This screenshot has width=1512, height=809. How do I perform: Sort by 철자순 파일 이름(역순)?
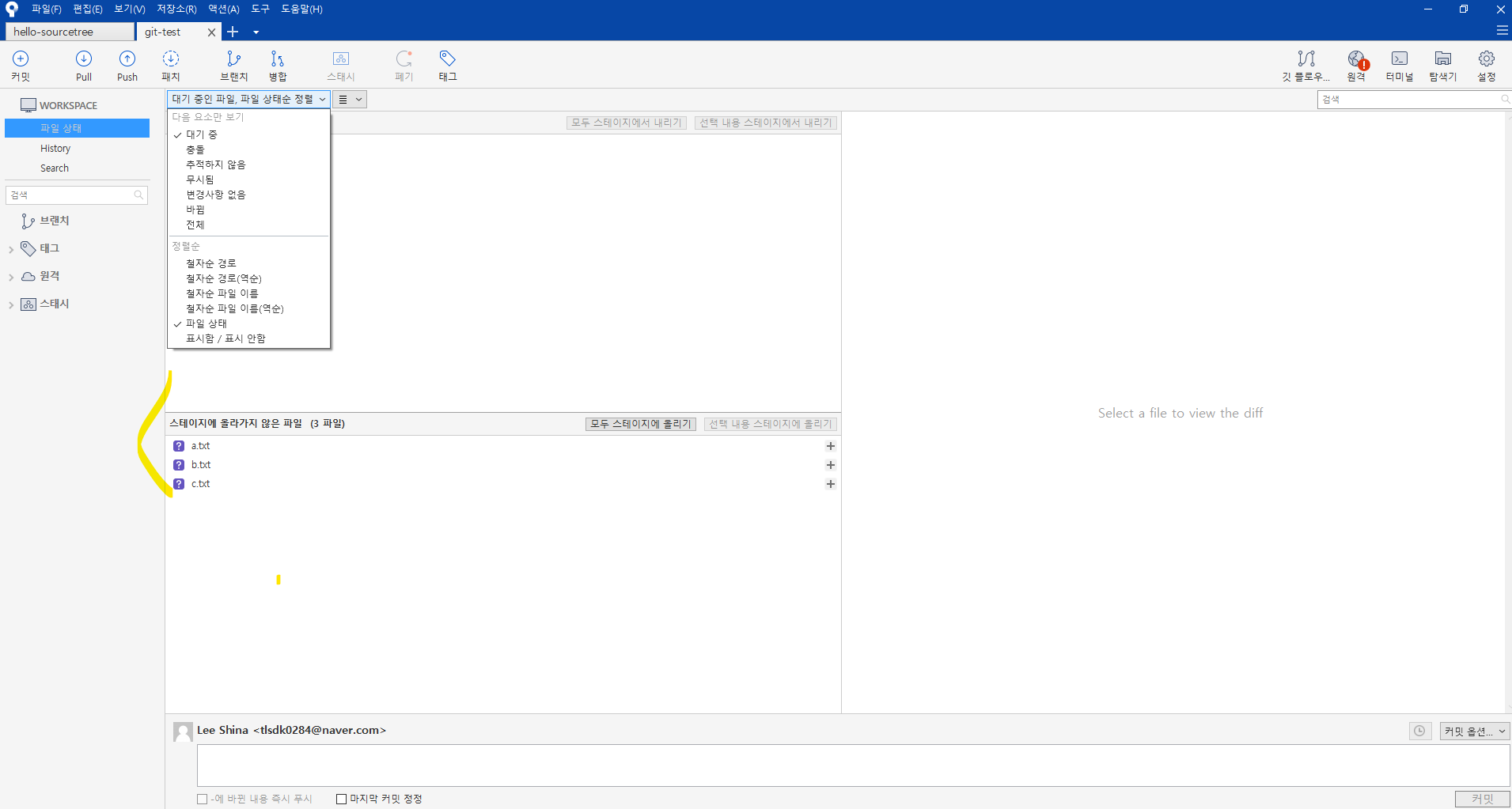[x=248, y=308]
